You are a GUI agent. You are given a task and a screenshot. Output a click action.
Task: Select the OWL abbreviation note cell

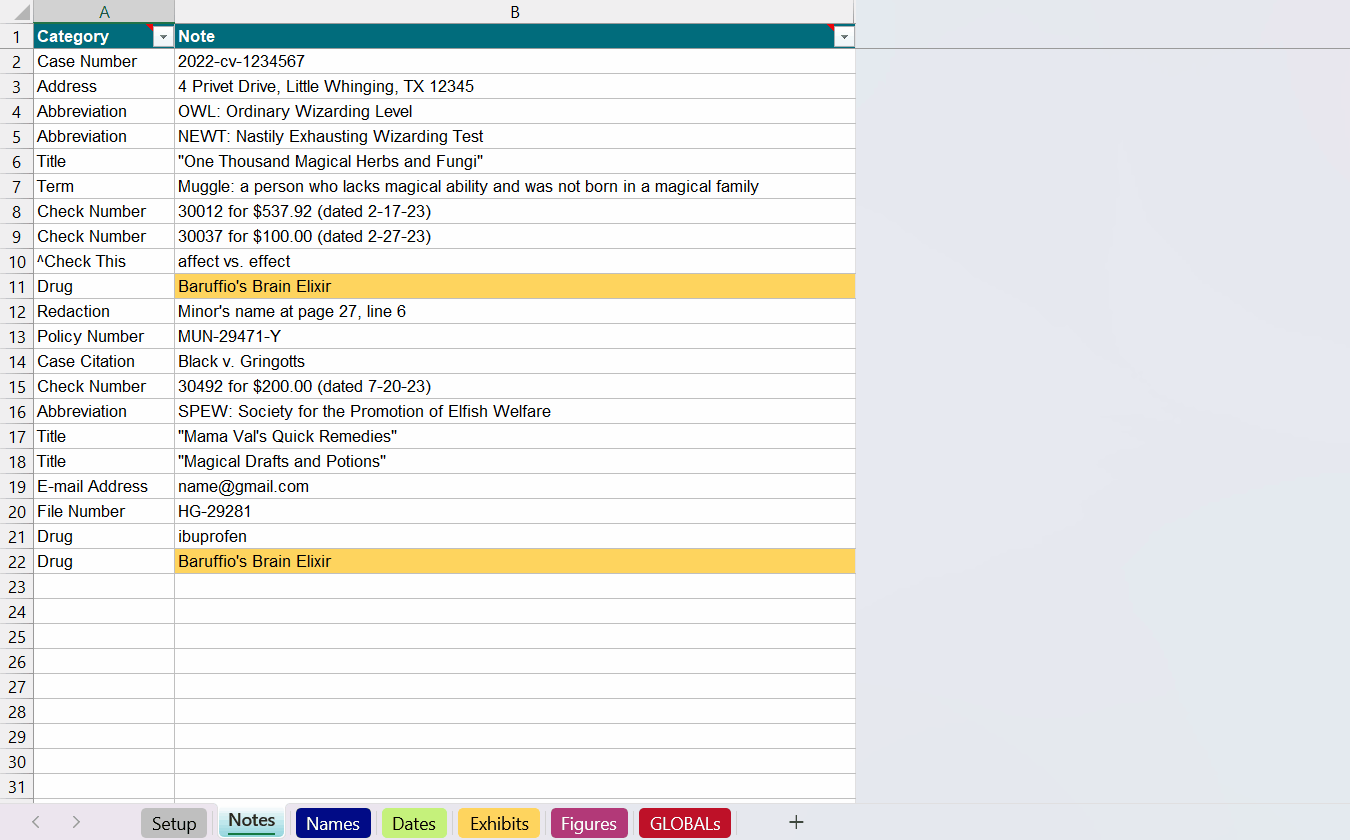[x=515, y=111]
